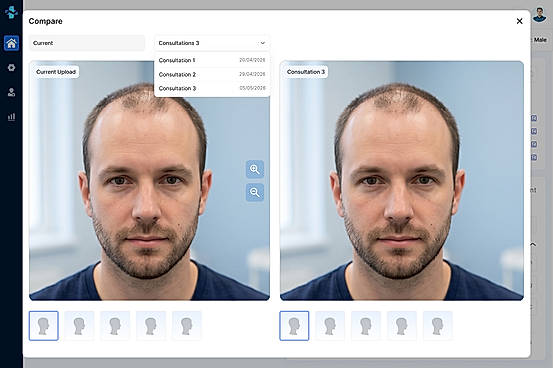Click the Current Upload label badge
Viewport: 553px width, 368px height.
click(x=56, y=72)
